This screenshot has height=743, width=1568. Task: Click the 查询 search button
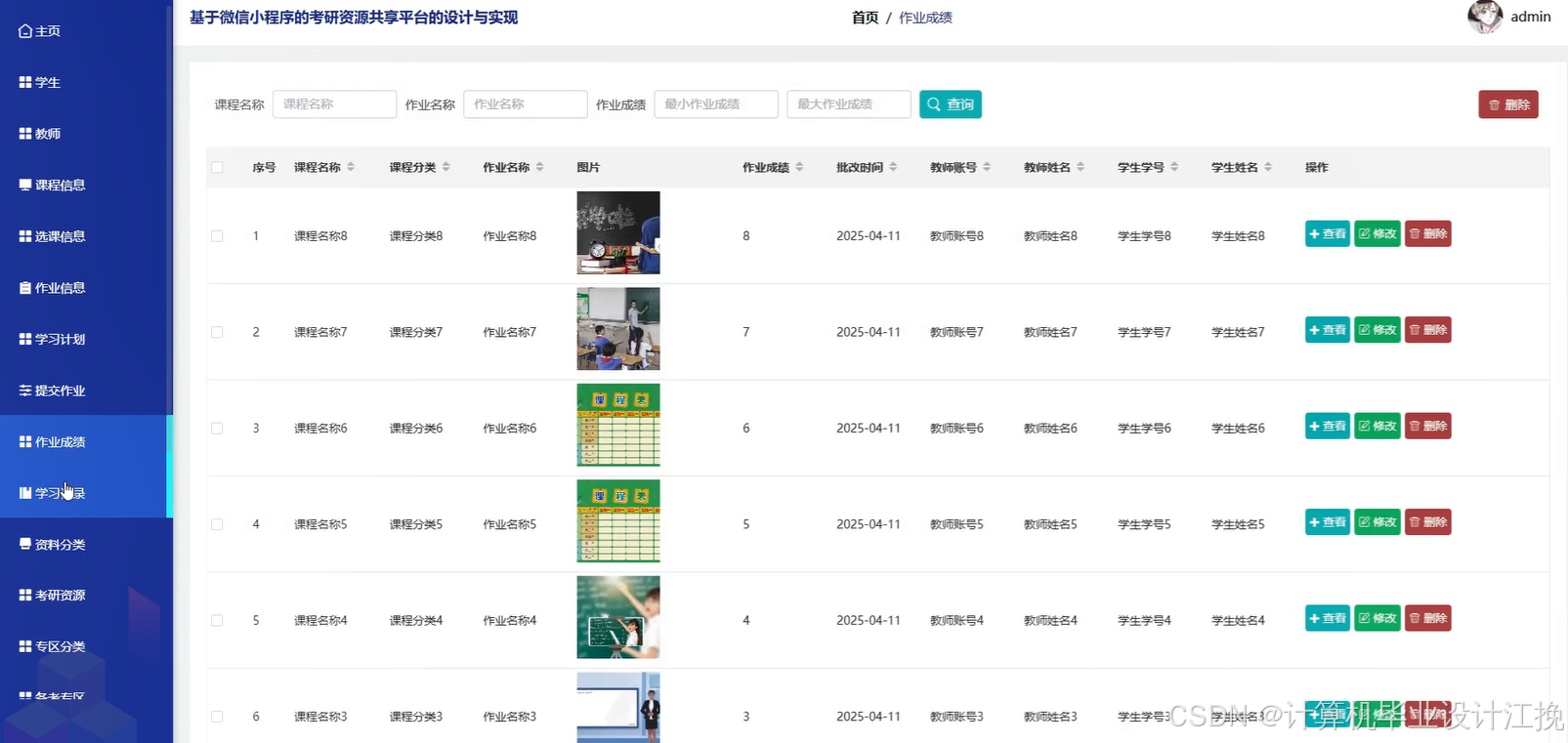(951, 104)
